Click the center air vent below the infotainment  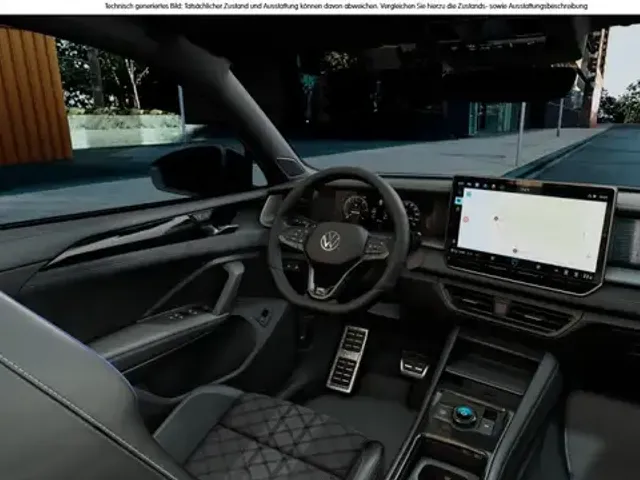pos(510,307)
